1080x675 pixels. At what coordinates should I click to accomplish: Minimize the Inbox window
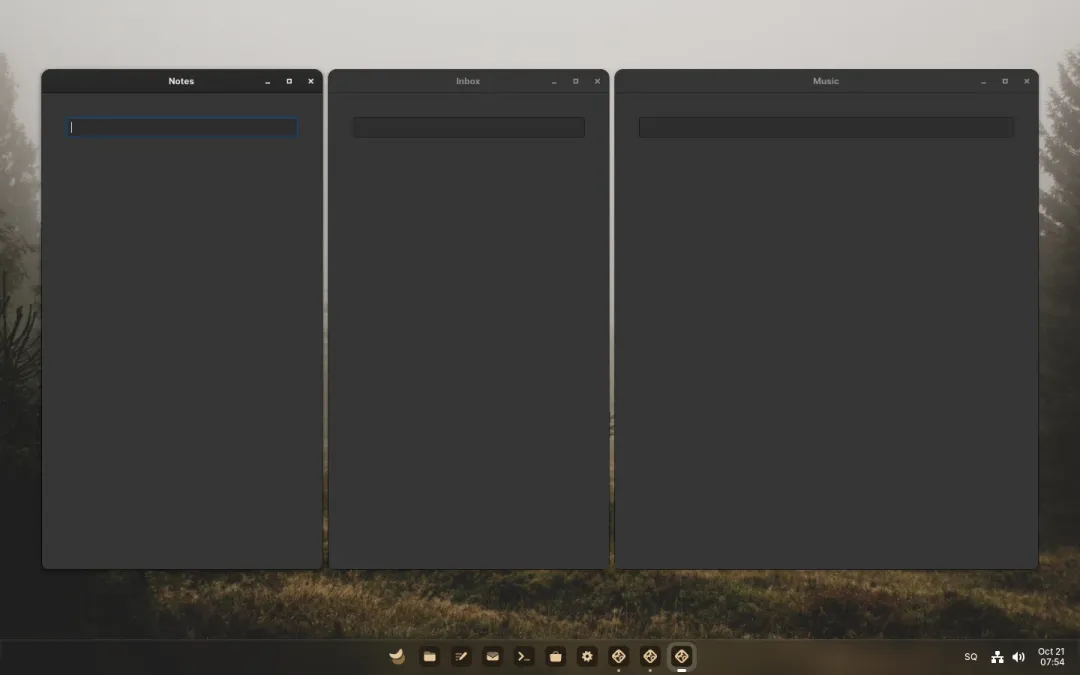(x=554, y=81)
